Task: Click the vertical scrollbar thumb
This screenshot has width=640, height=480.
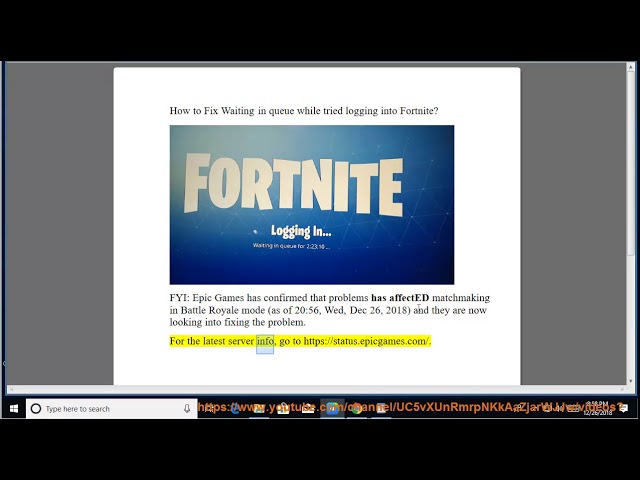Action: point(631,163)
